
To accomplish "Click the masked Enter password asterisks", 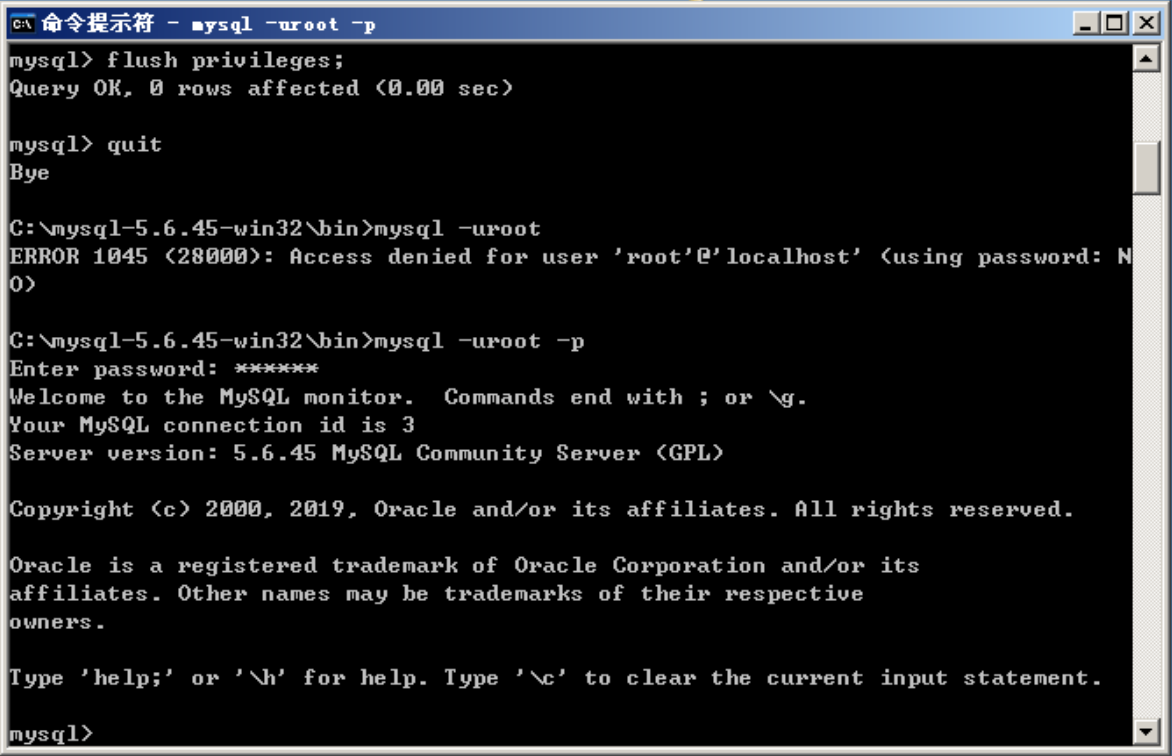I will [277, 368].
